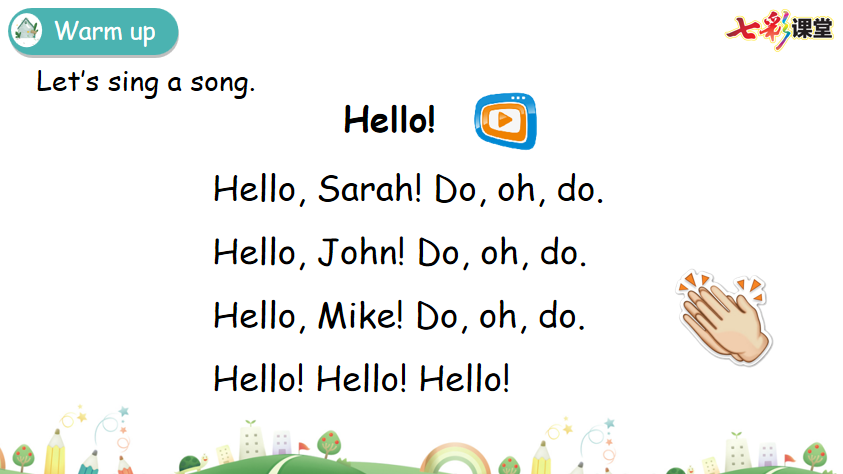Click the green turtle on the hill
This screenshot has width=843, height=474.
coord(190,463)
